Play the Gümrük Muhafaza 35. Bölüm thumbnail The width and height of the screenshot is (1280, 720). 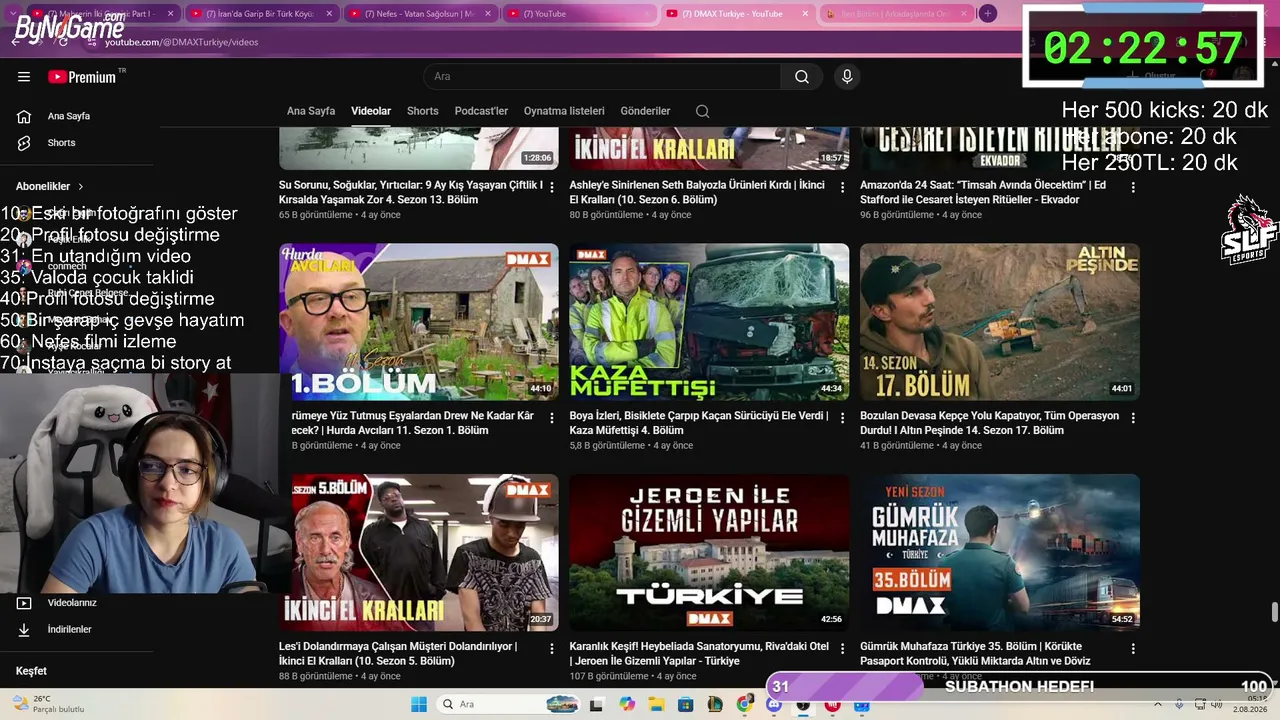pyautogui.click(x=1000, y=553)
